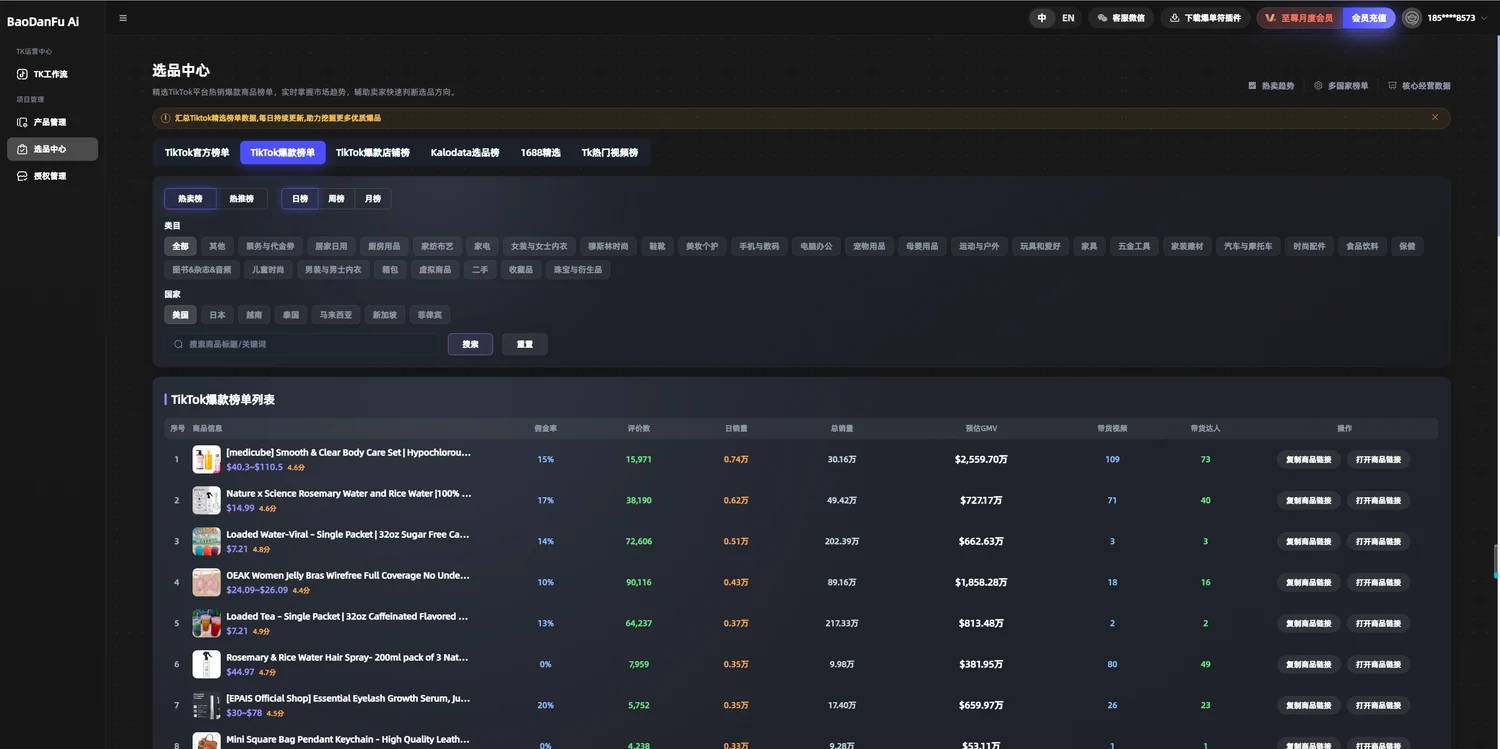Click the 日榜 daily ranking toggle
The image size is (1500, 749).
300,199
